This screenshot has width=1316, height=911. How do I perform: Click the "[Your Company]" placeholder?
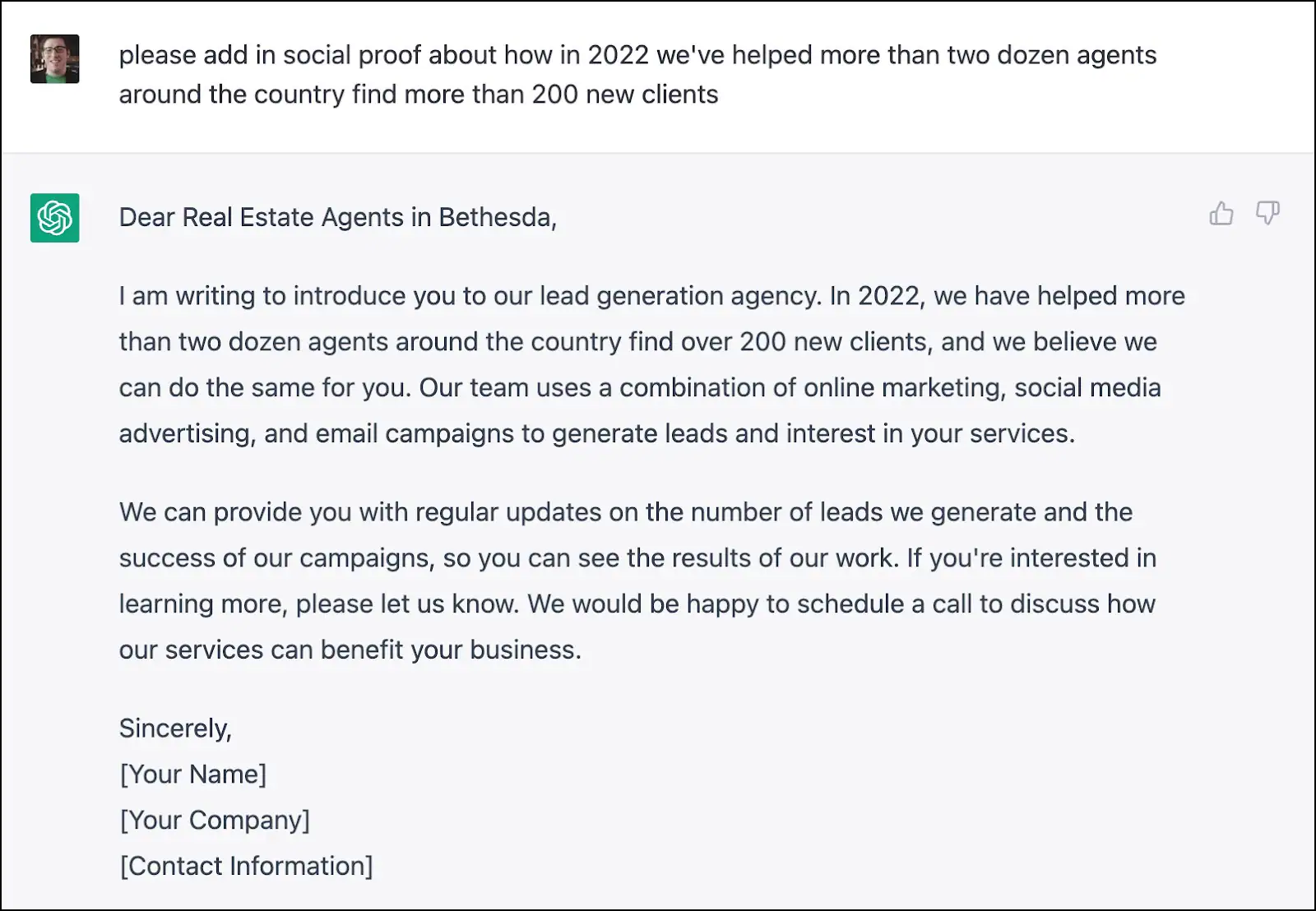tap(215, 820)
